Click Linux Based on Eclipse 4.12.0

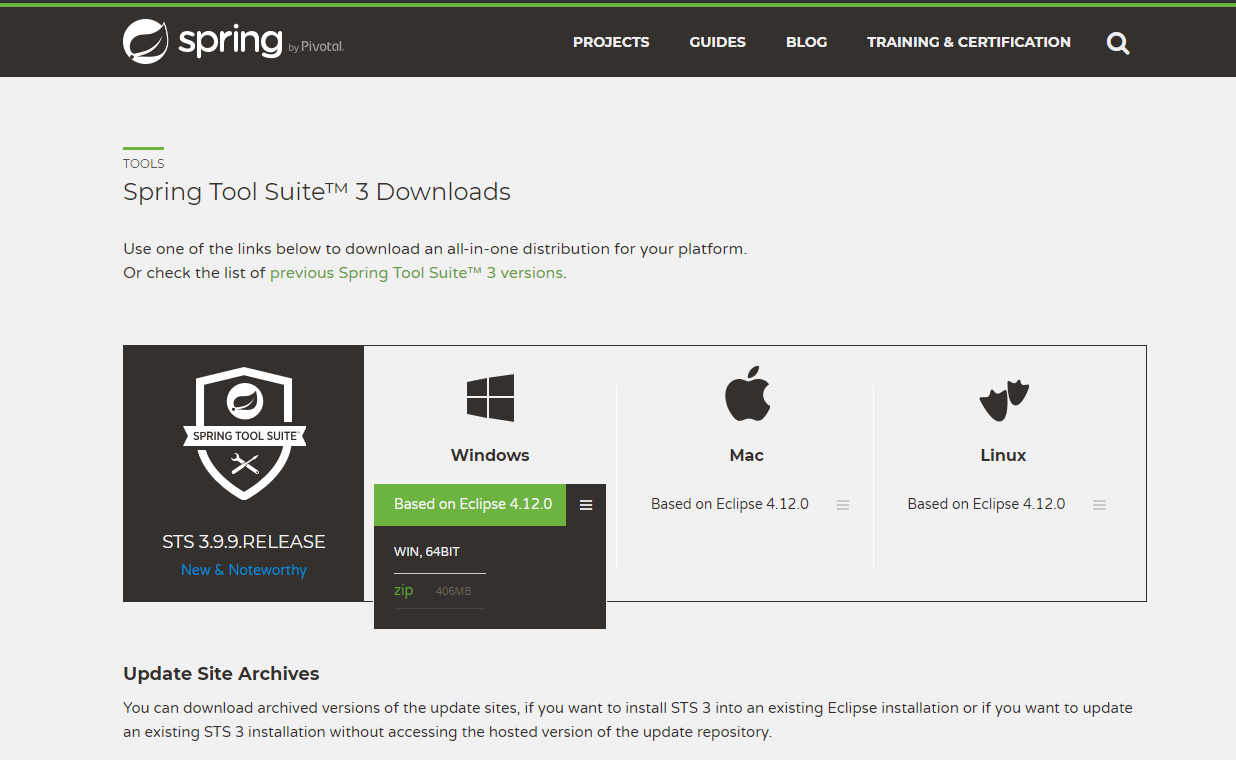click(986, 504)
